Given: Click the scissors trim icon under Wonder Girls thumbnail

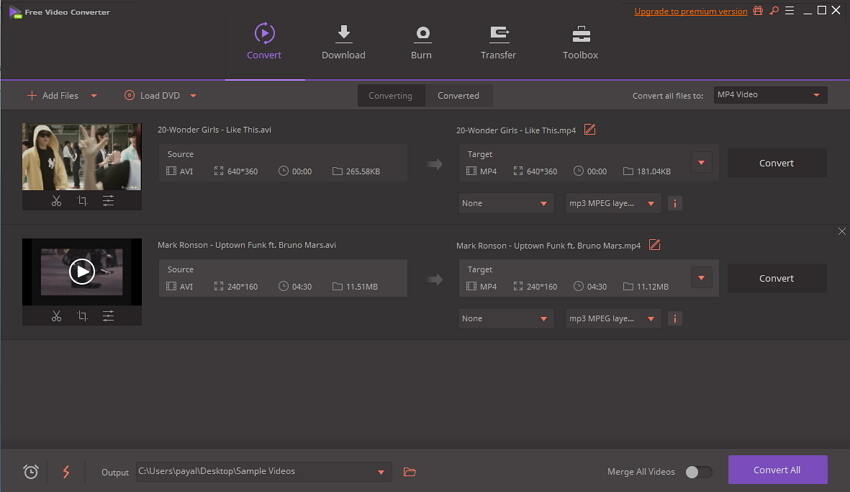Looking at the screenshot, I should [56, 201].
